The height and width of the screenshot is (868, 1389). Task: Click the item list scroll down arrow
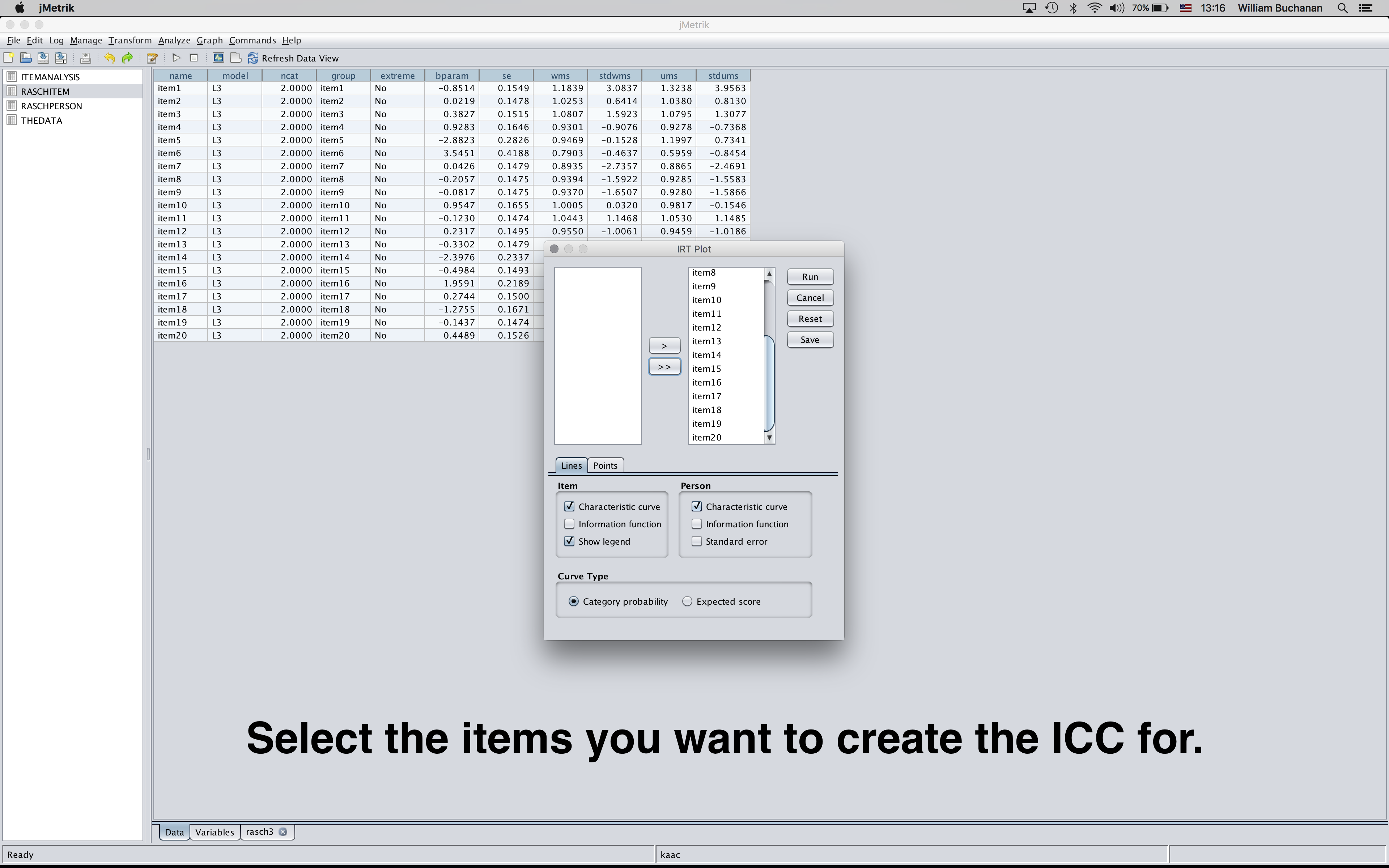tap(770, 438)
